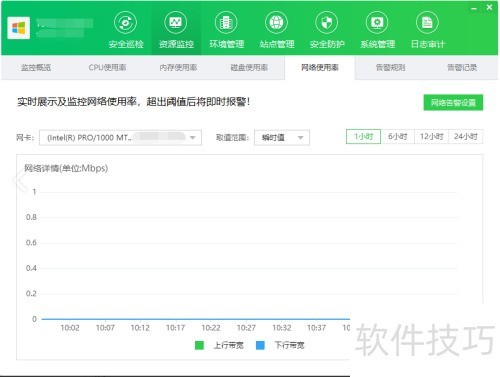Click the 10:02 time axis label
The image size is (500, 377).
tap(70, 328)
